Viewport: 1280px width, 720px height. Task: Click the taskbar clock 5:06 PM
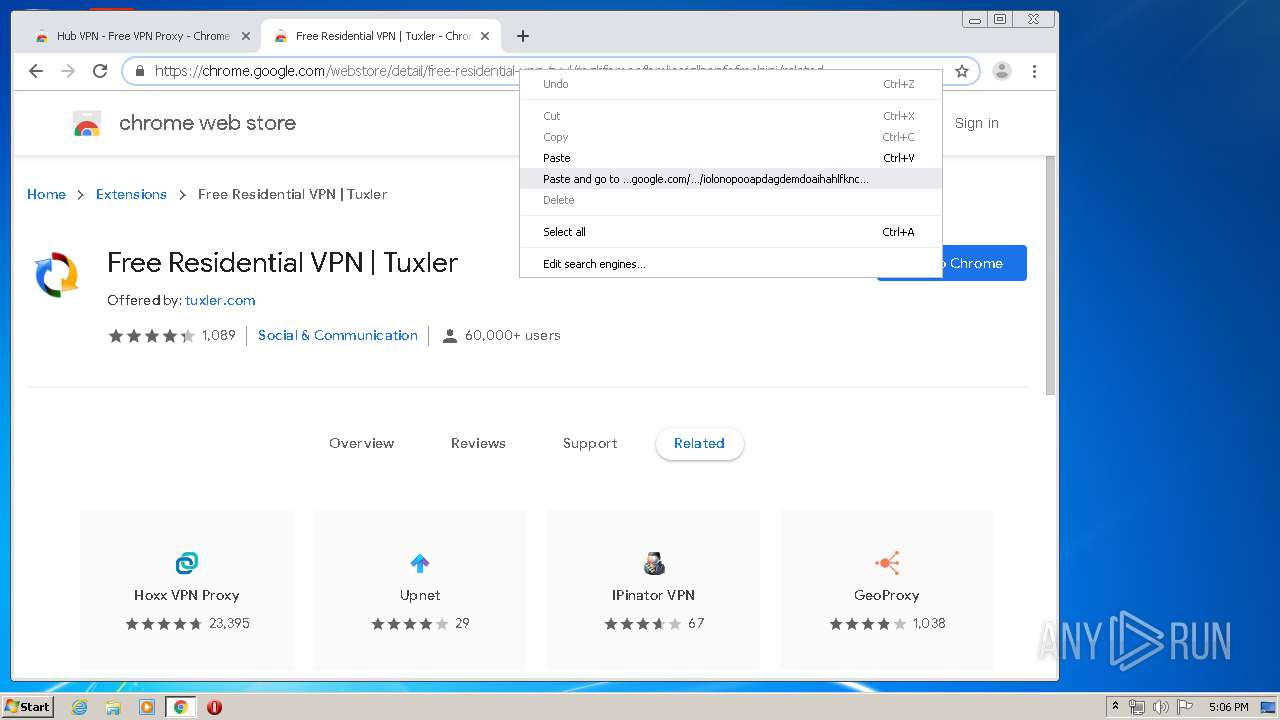1228,707
